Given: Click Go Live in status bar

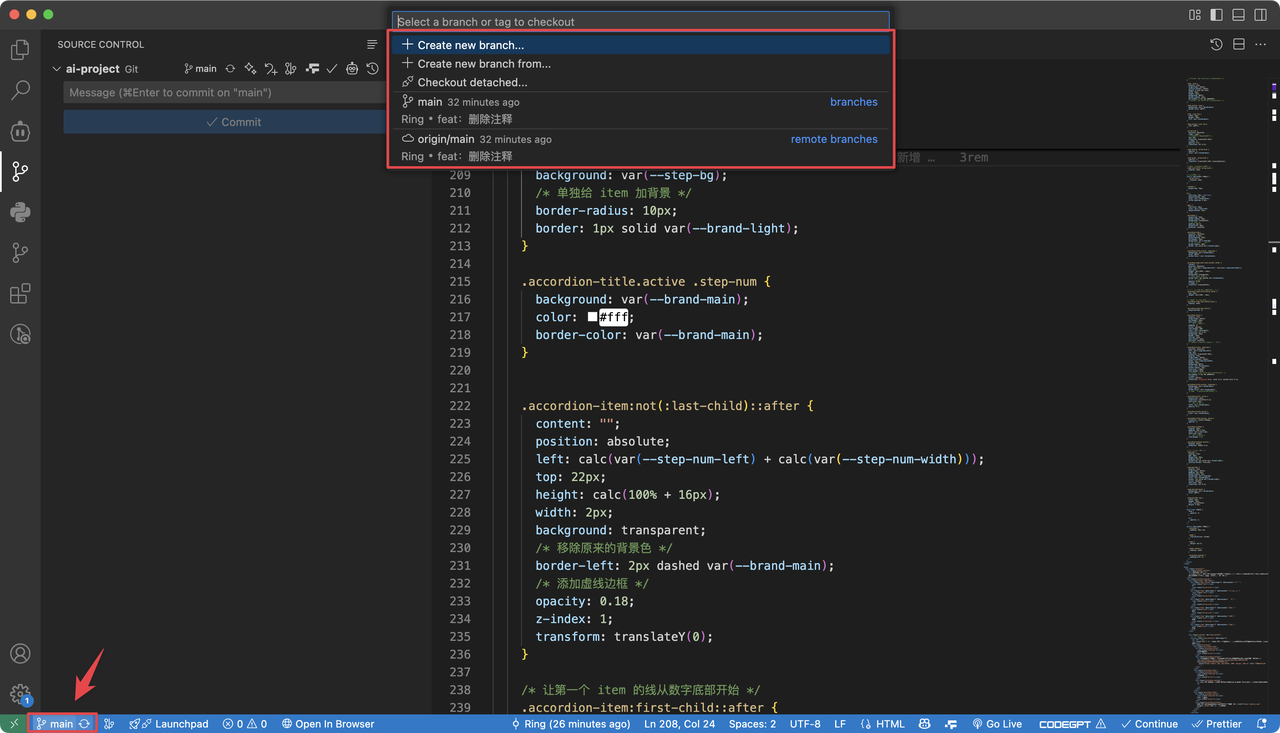Looking at the screenshot, I should click(997, 724).
